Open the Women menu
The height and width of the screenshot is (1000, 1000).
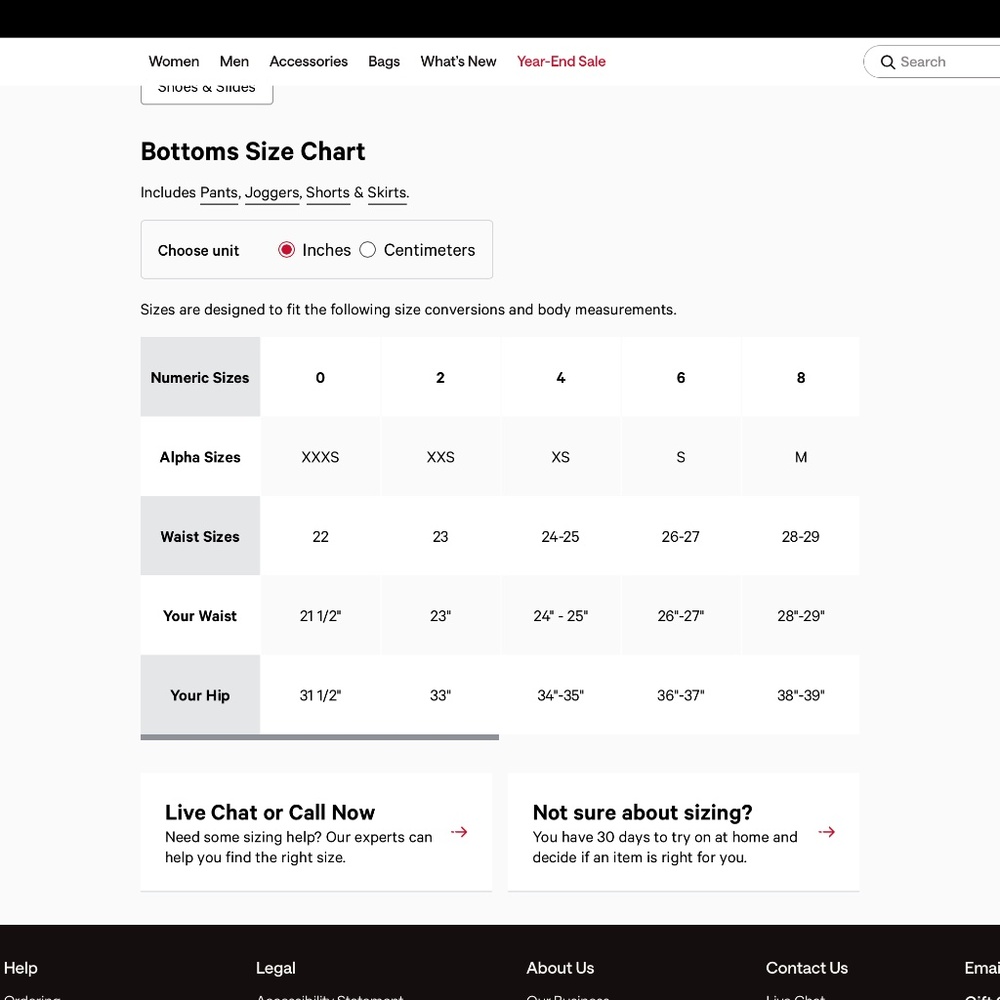click(x=173, y=61)
